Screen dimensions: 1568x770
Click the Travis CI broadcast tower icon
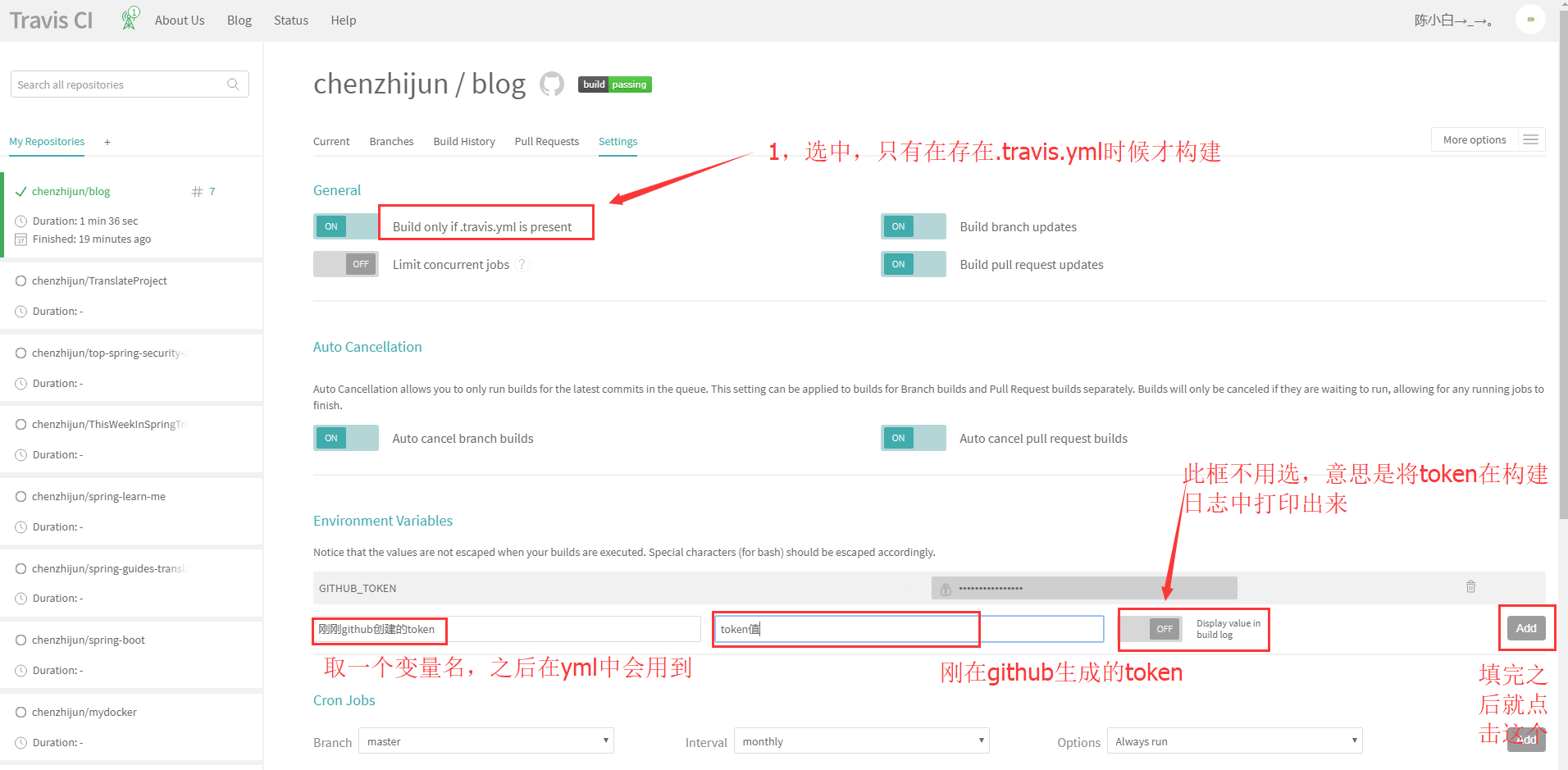130,19
